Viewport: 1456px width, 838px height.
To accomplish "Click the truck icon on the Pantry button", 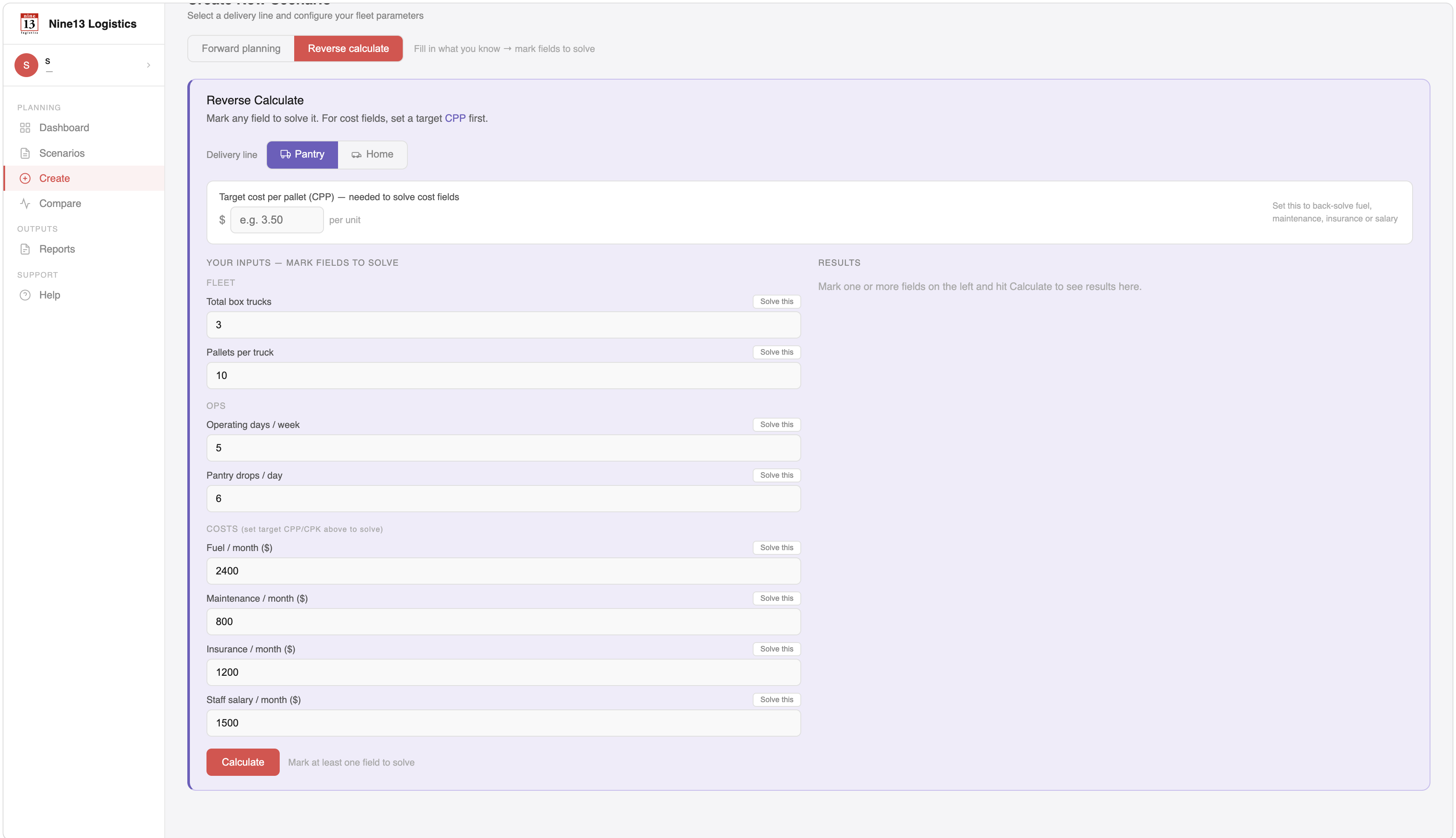I will tap(285, 154).
